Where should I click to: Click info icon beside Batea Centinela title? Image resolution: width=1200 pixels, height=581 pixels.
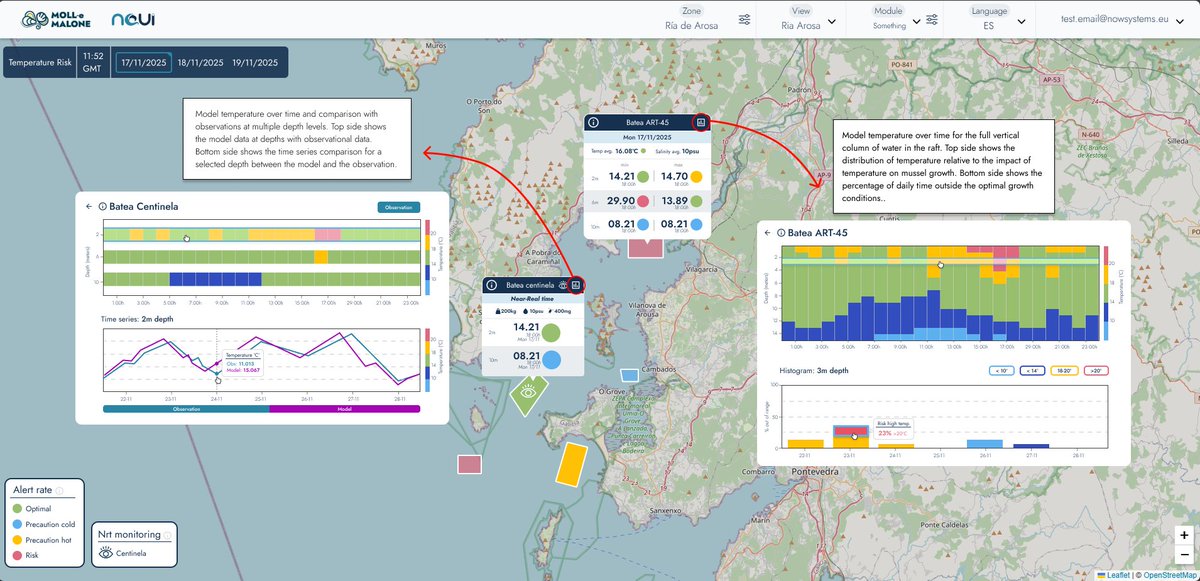(103, 207)
